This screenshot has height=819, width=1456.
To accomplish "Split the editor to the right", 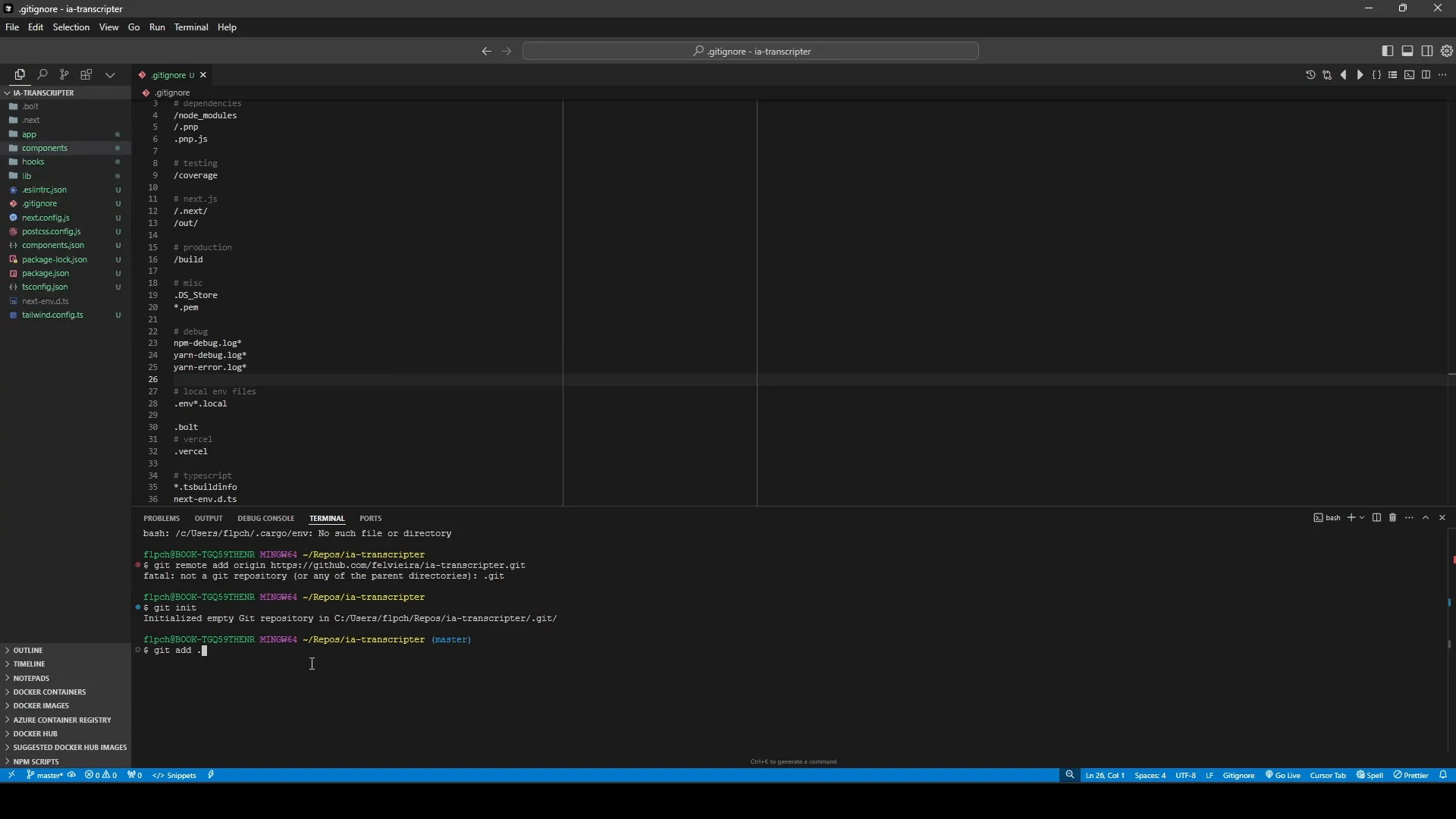I will (x=1426, y=75).
